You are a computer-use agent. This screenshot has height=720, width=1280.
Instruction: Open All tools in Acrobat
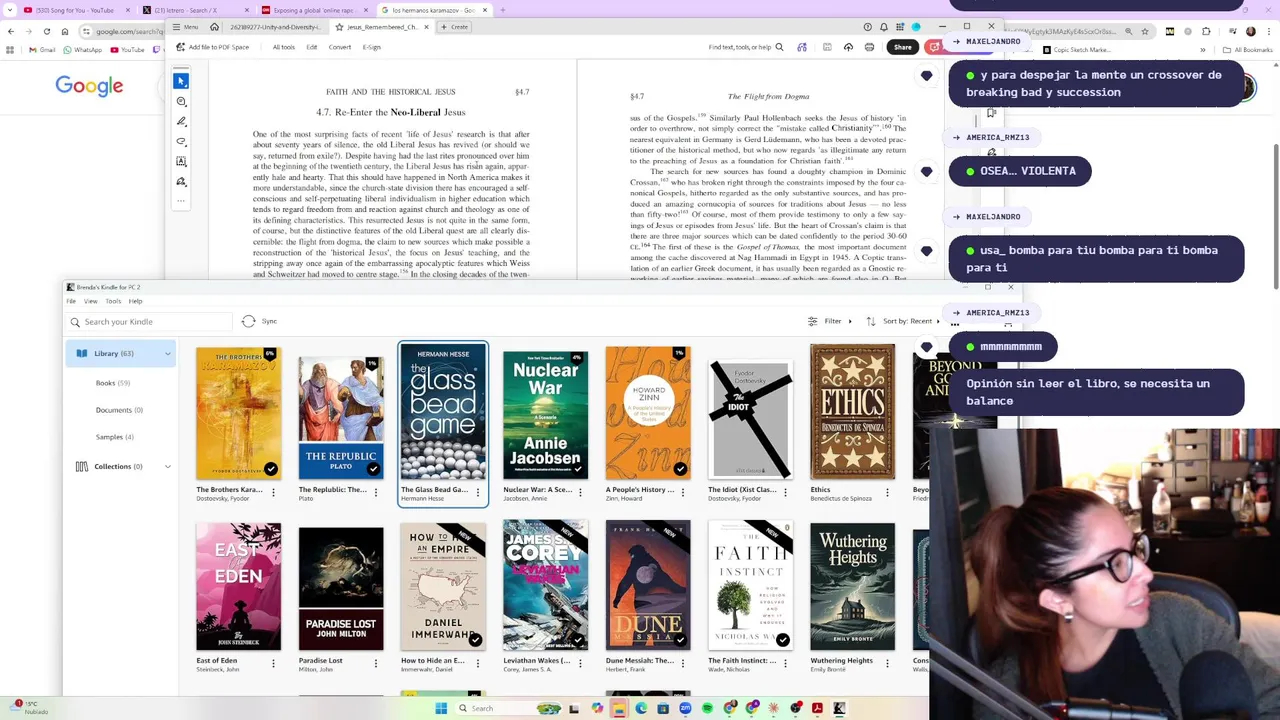[x=283, y=47]
